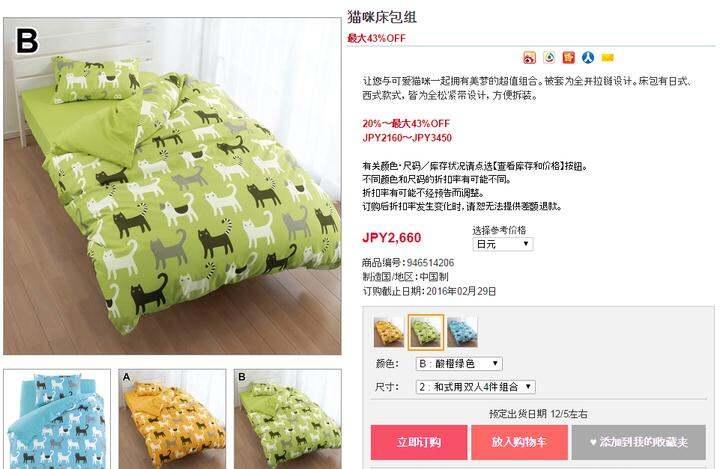Choose the blue bedding color swatch
The width and height of the screenshot is (720, 469).
click(x=462, y=332)
